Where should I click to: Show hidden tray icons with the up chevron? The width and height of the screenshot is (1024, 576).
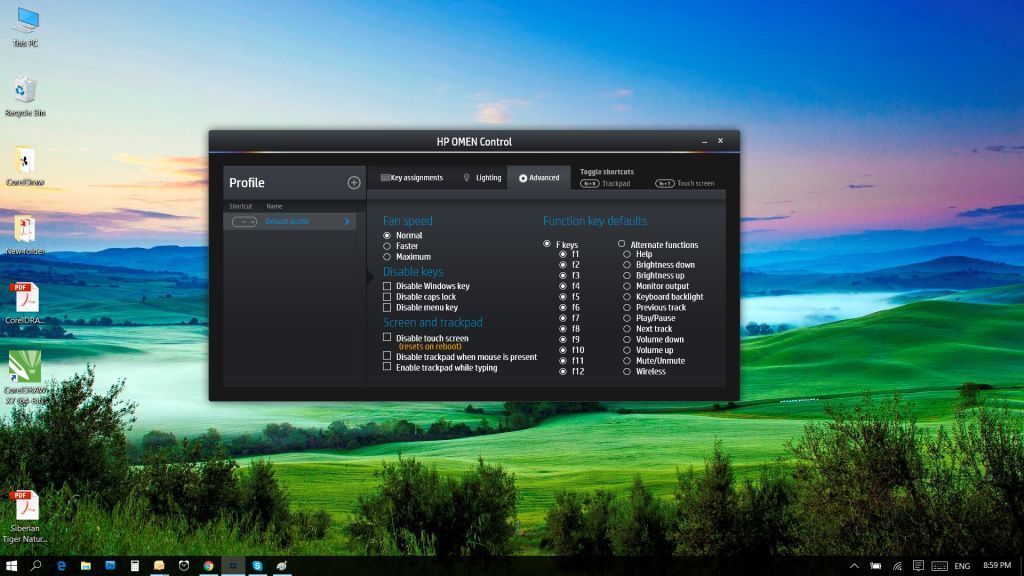(854, 566)
